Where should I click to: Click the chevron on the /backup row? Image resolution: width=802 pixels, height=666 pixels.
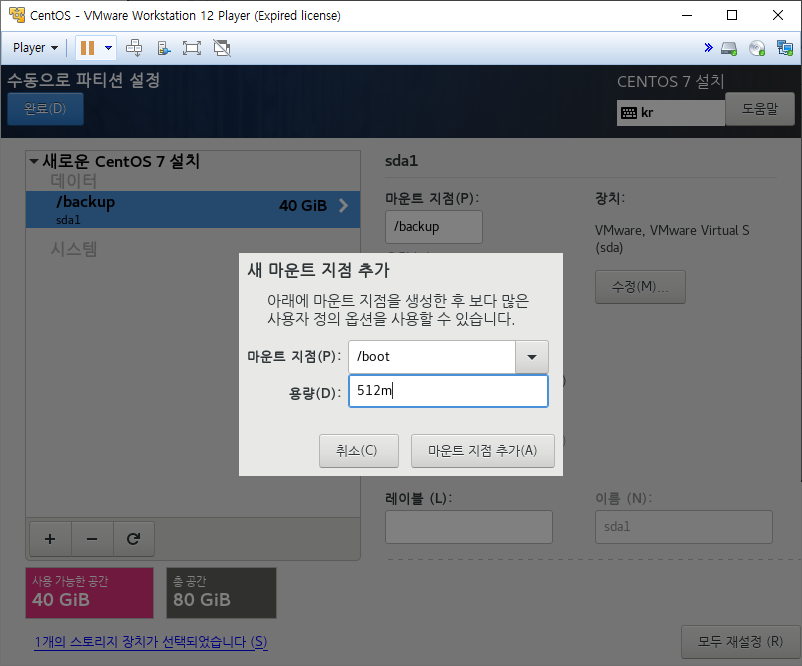(344, 206)
